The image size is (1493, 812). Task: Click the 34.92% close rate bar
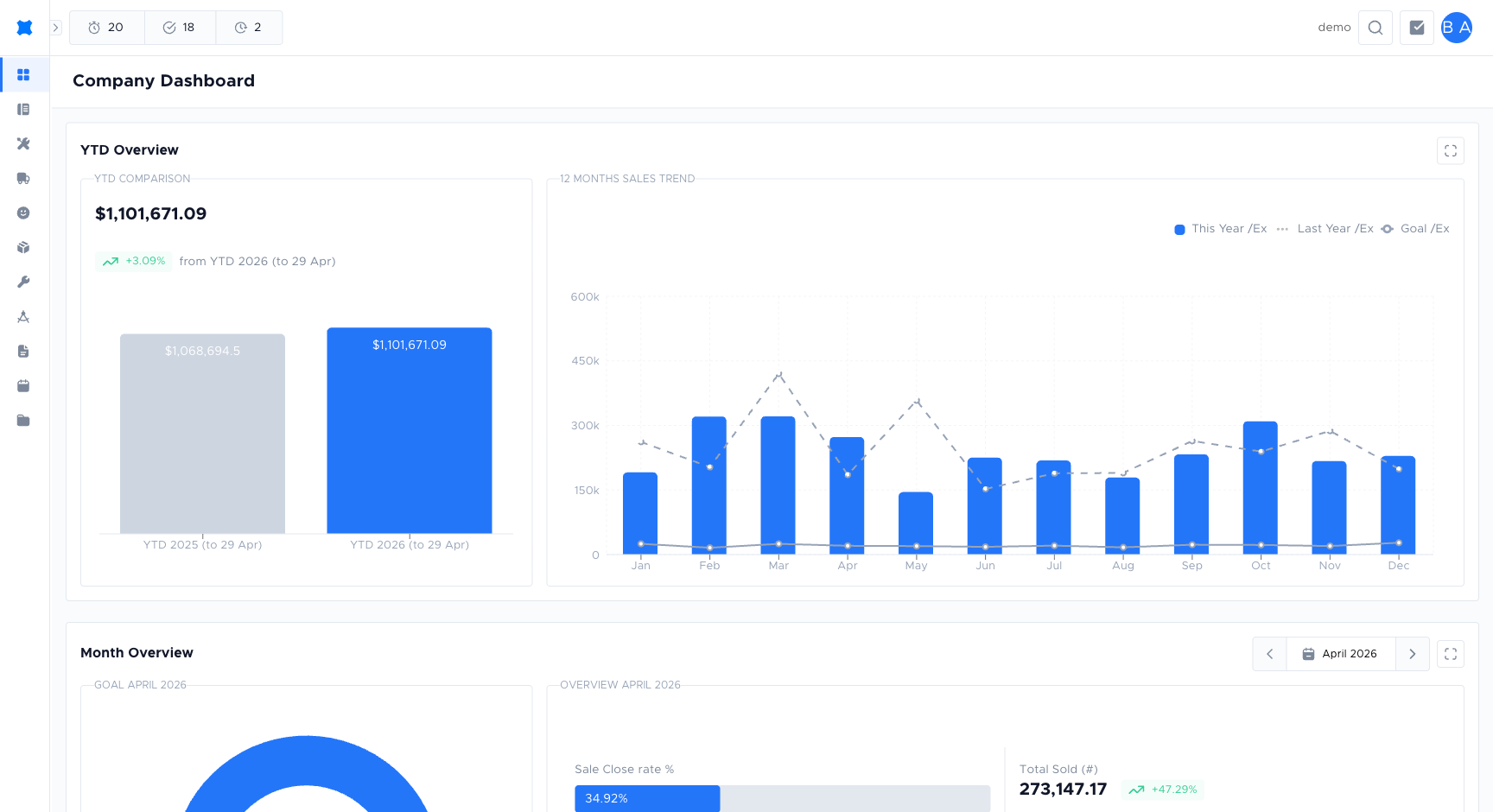pos(647,798)
